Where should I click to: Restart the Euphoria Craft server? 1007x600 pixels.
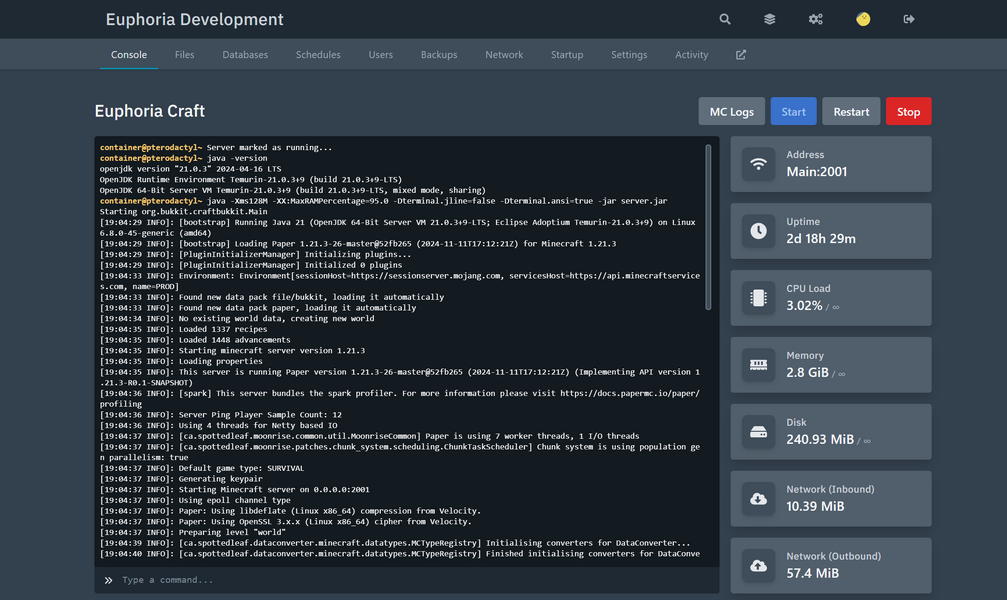[851, 111]
